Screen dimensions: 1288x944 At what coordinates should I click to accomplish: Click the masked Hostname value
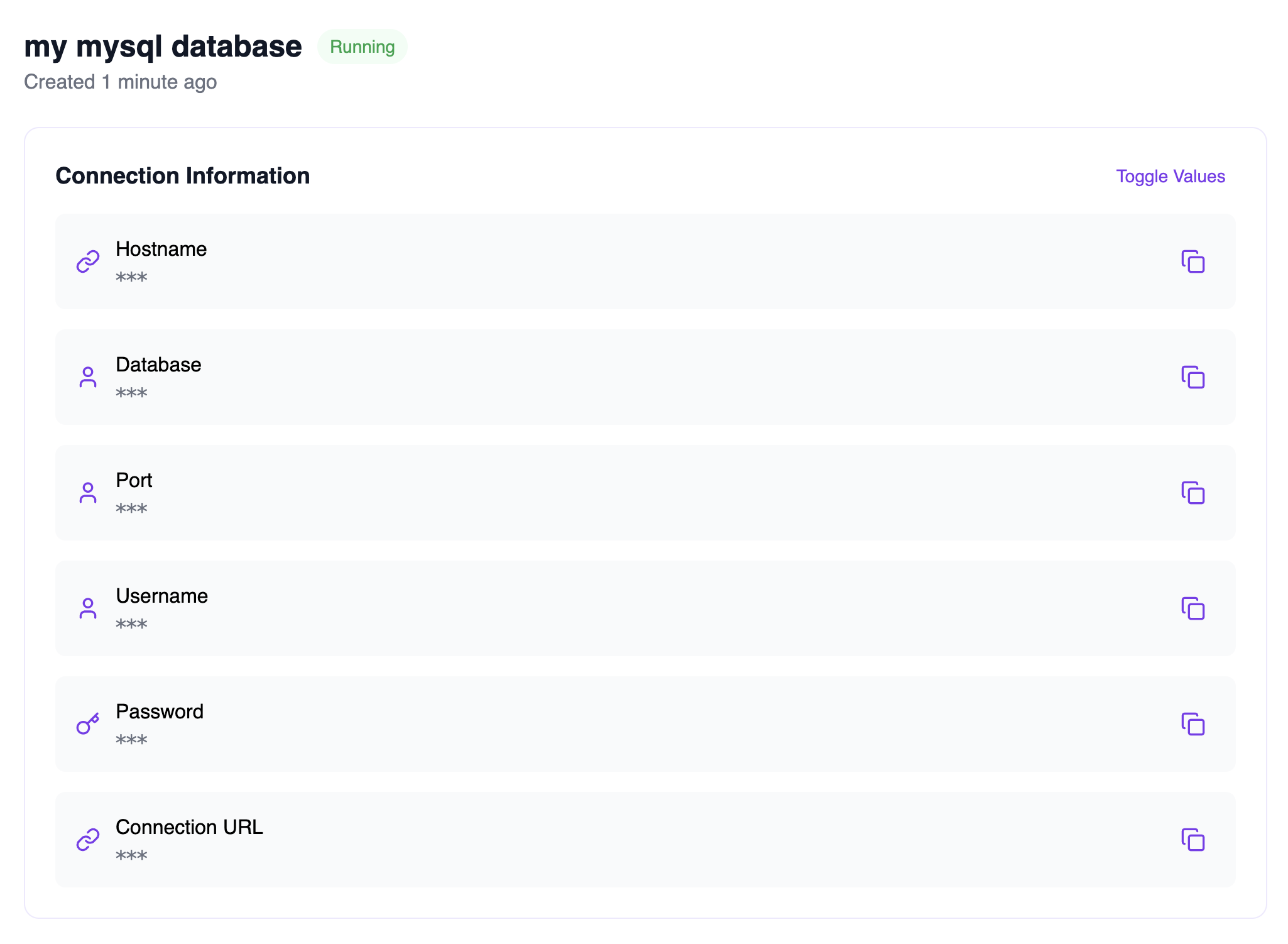(x=131, y=277)
